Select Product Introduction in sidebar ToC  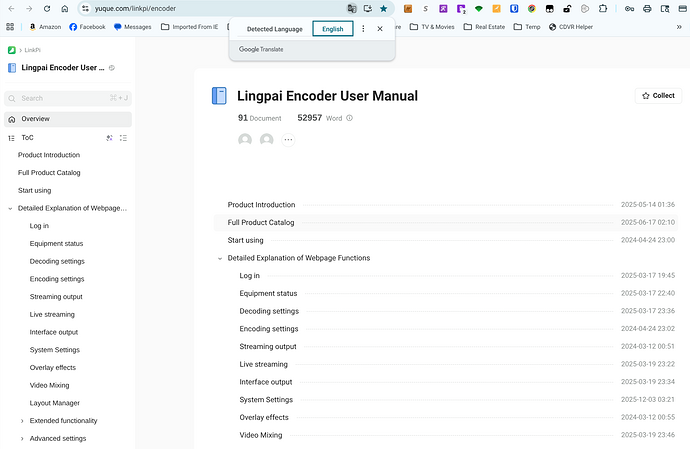tap(49, 155)
